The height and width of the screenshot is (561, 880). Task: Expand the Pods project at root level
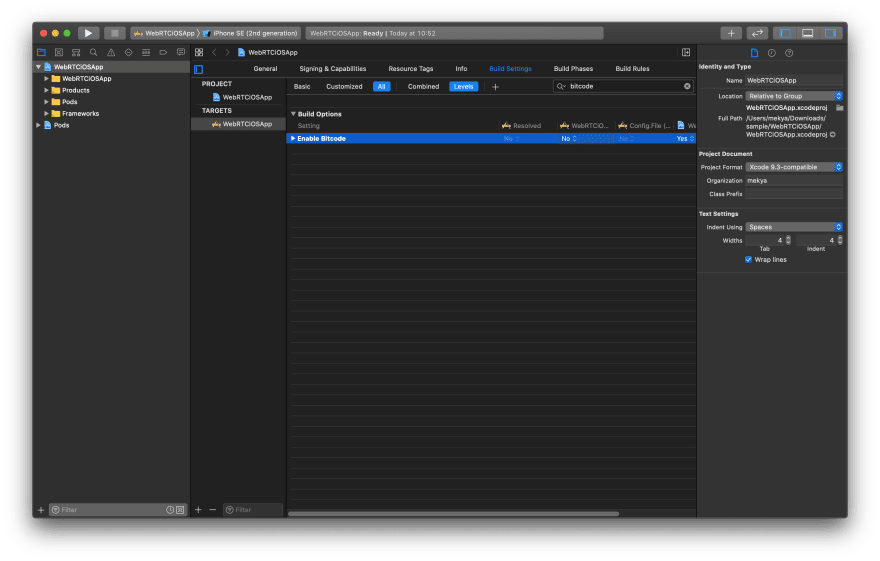point(38,125)
